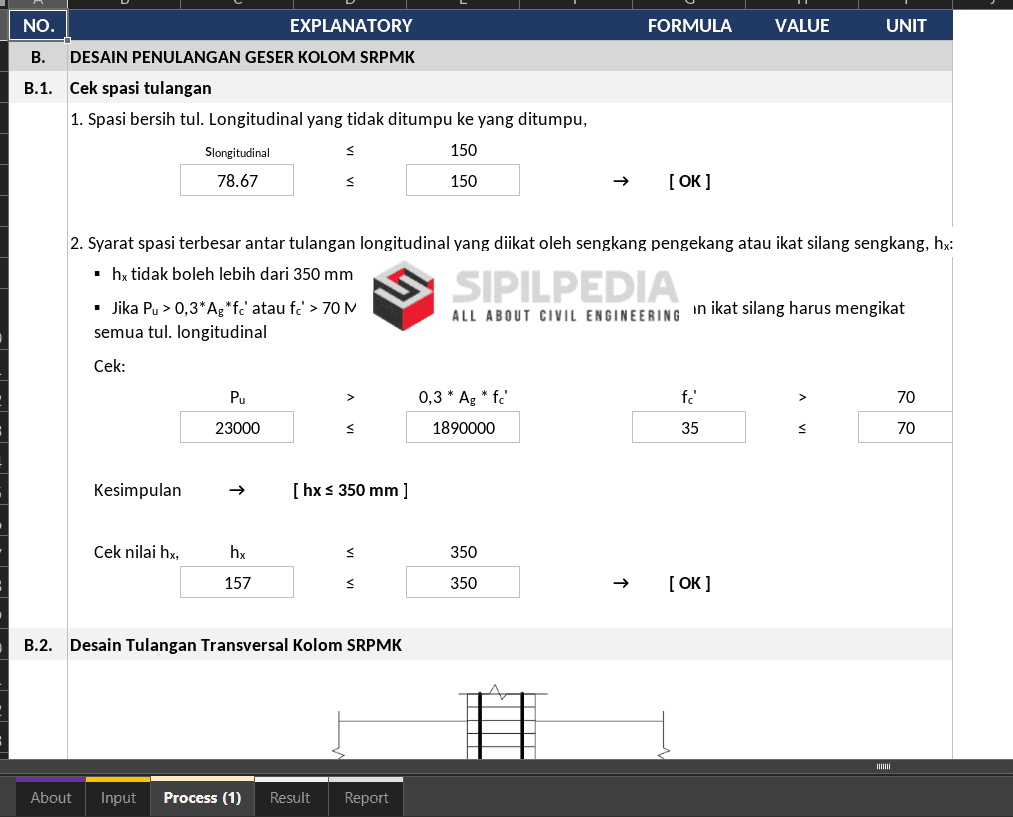This screenshot has height=817, width=1013.
Task: Click the horizontal scrollbar handle
Action: [x=883, y=767]
